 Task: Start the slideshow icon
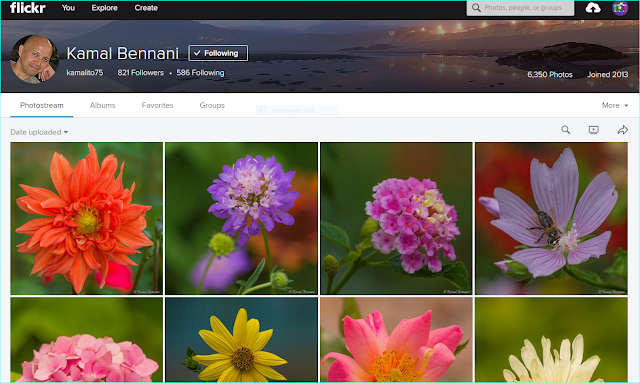[x=593, y=130]
